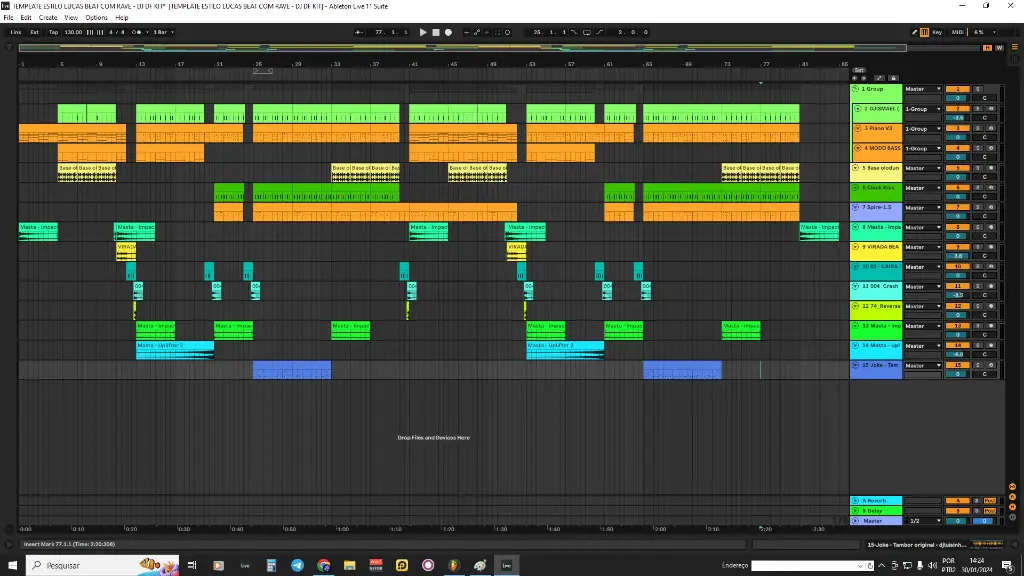Toggle the arrangement Loop switch
The image size is (1024, 576).
click(x=587, y=32)
